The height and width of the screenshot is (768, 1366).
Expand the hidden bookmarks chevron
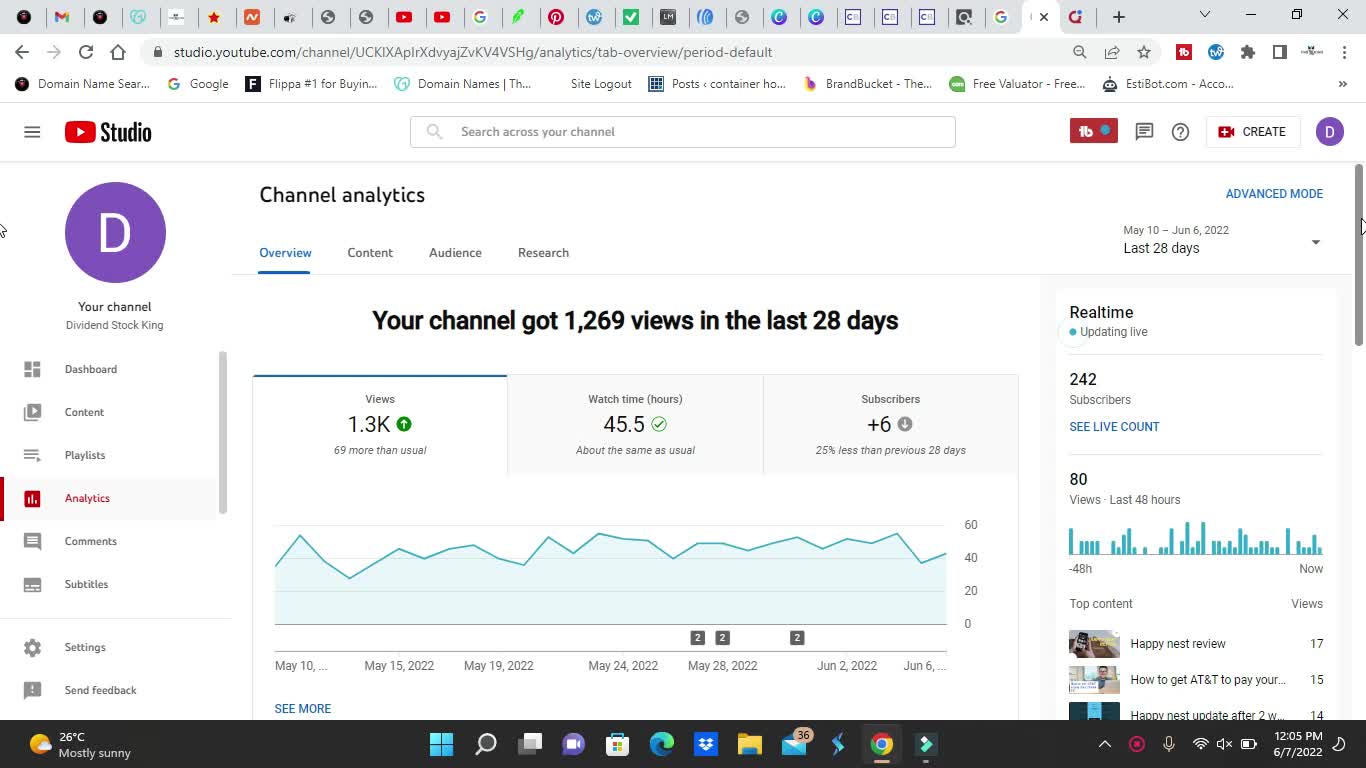(x=1342, y=84)
